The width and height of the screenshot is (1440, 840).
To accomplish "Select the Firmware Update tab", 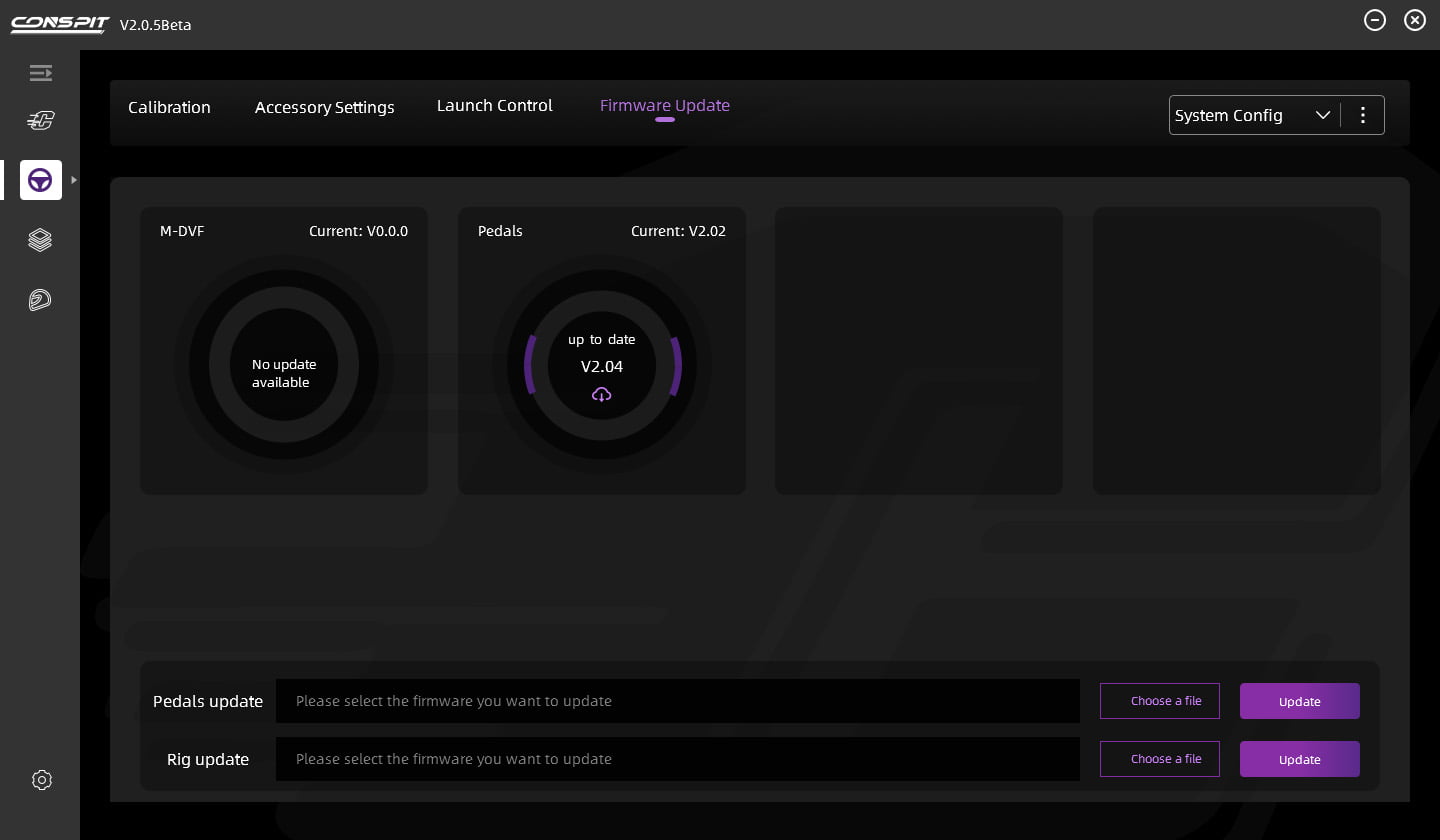I will (x=664, y=106).
